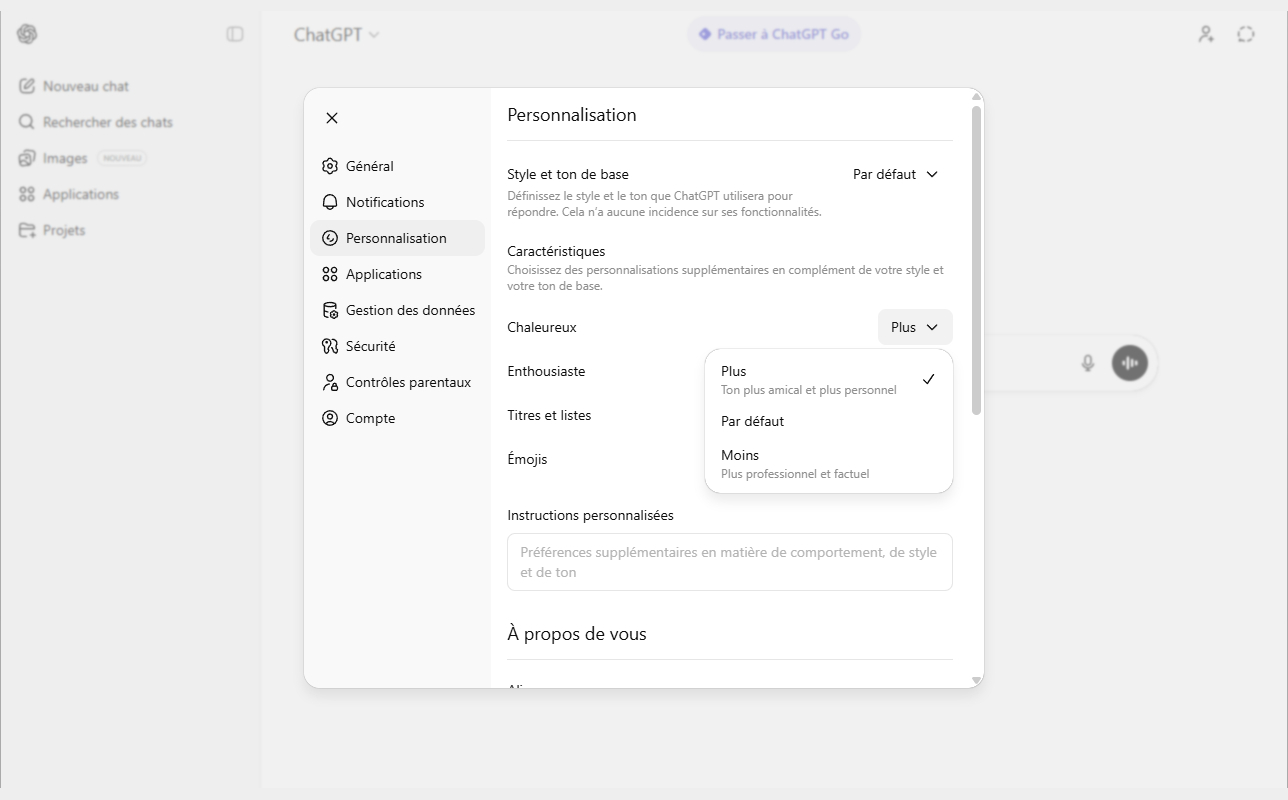The height and width of the screenshot is (800, 1288).
Task: Click the Passer à ChatGPT Go button
Action: click(x=773, y=33)
